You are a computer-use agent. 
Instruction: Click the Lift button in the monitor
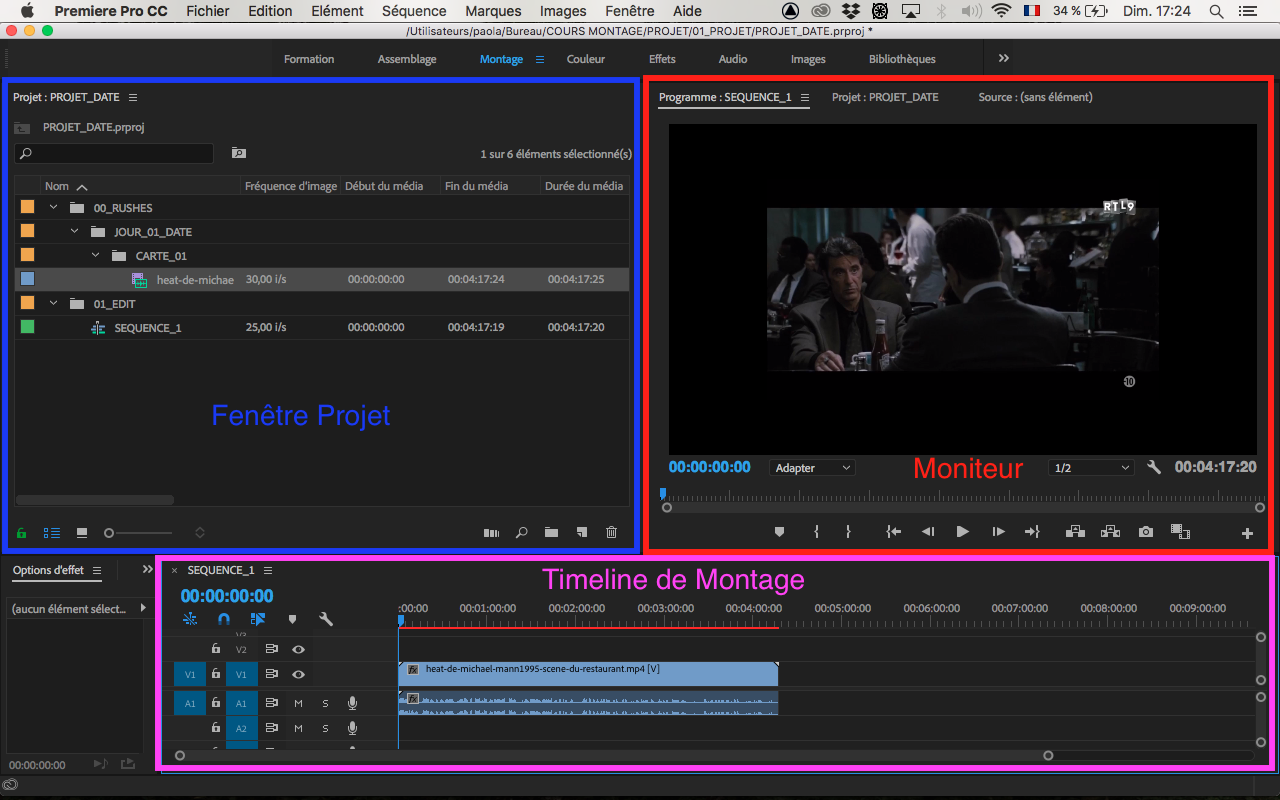(1076, 532)
